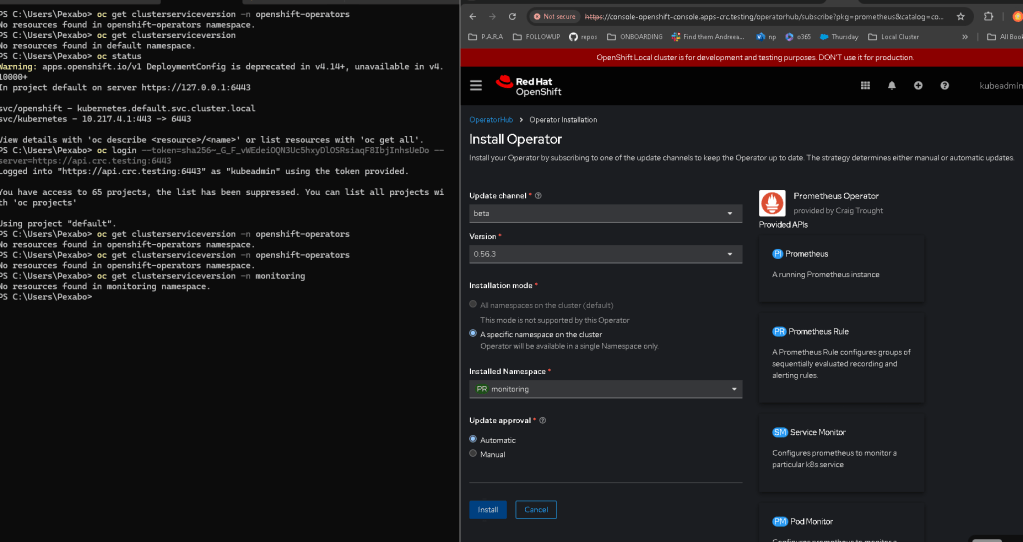Open the Find them Andreea Slack bookmark
This screenshot has height=542, width=1023.
(708, 37)
